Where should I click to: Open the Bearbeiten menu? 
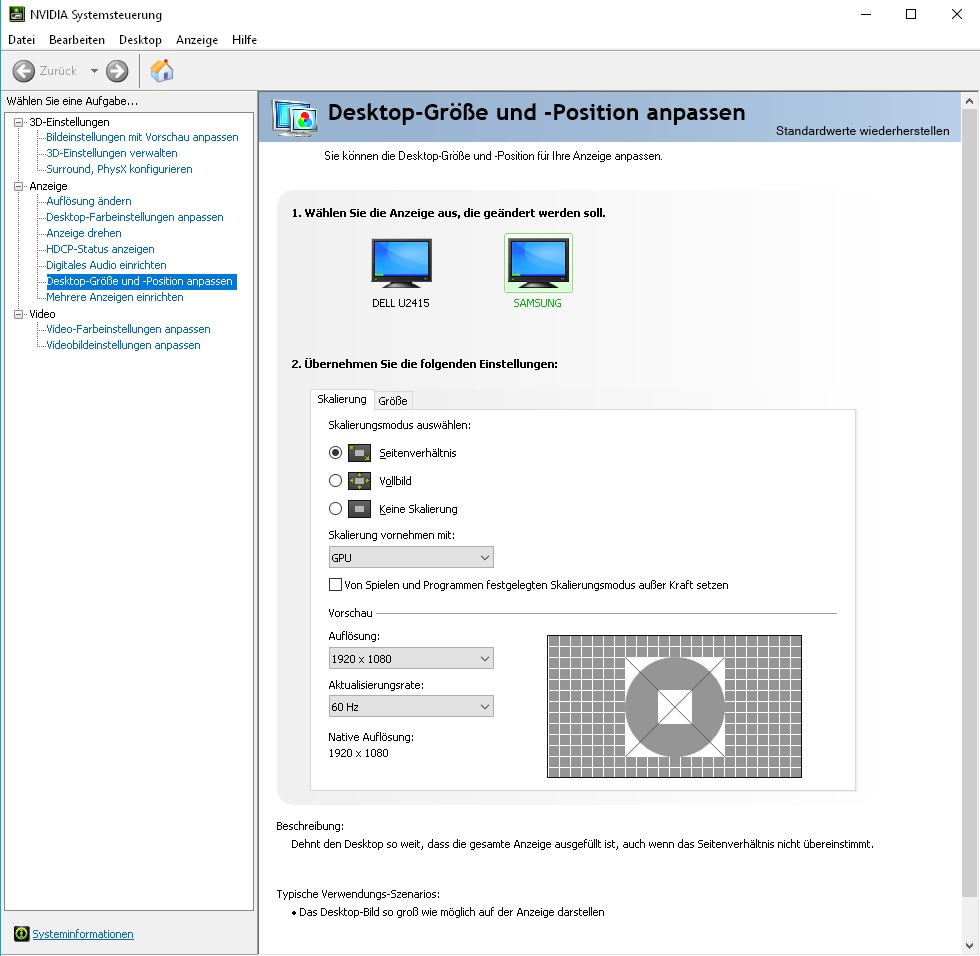point(77,40)
